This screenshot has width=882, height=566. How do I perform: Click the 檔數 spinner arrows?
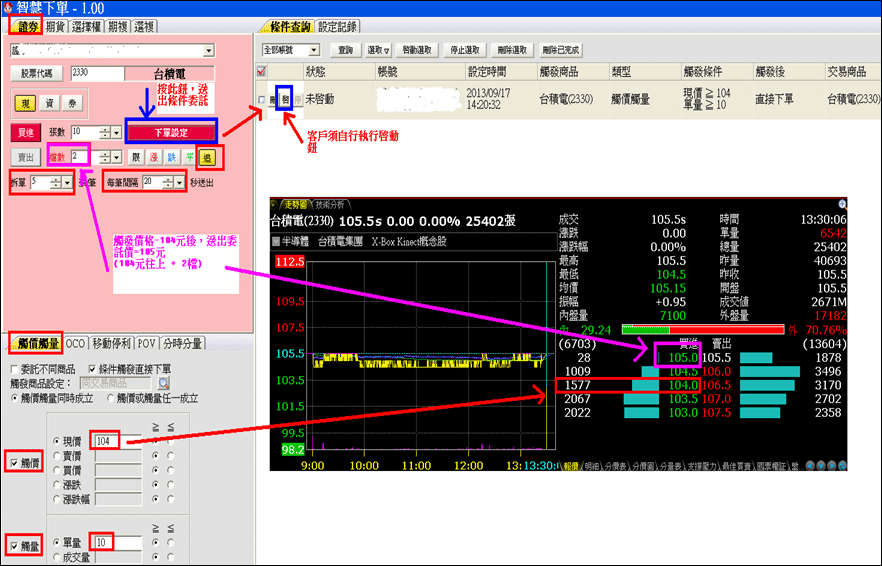105,158
